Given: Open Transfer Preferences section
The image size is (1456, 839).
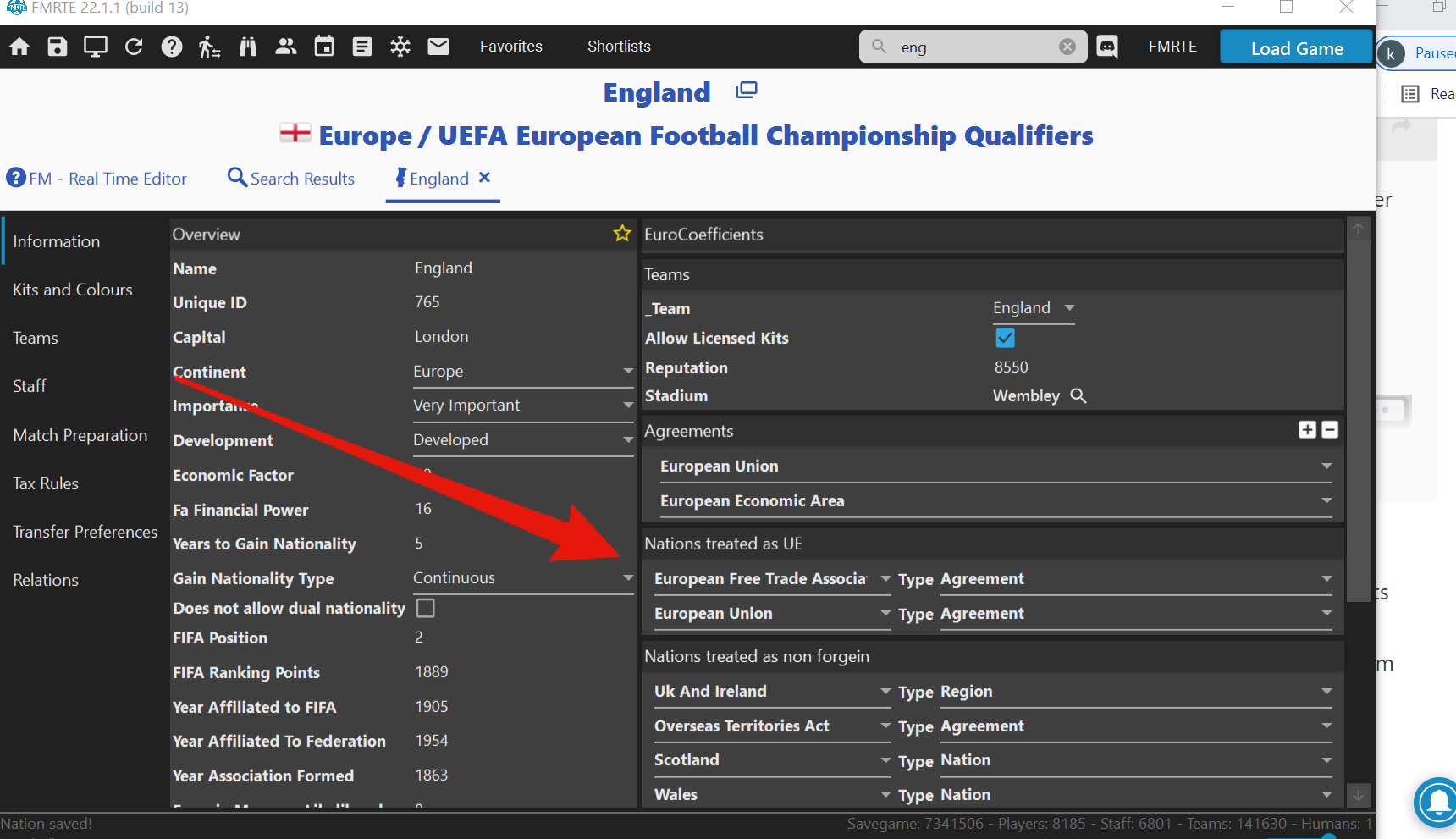Looking at the screenshot, I should click(85, 532).
